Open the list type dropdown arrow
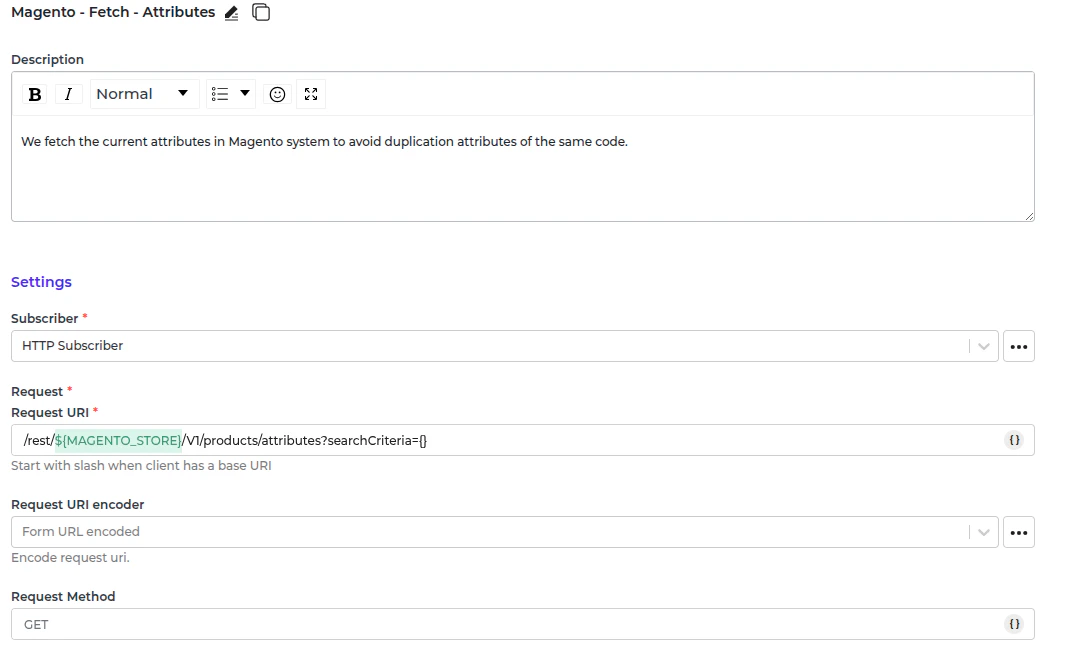The height and width of the screenshot is (655, 1069). (x=245, y=93)
